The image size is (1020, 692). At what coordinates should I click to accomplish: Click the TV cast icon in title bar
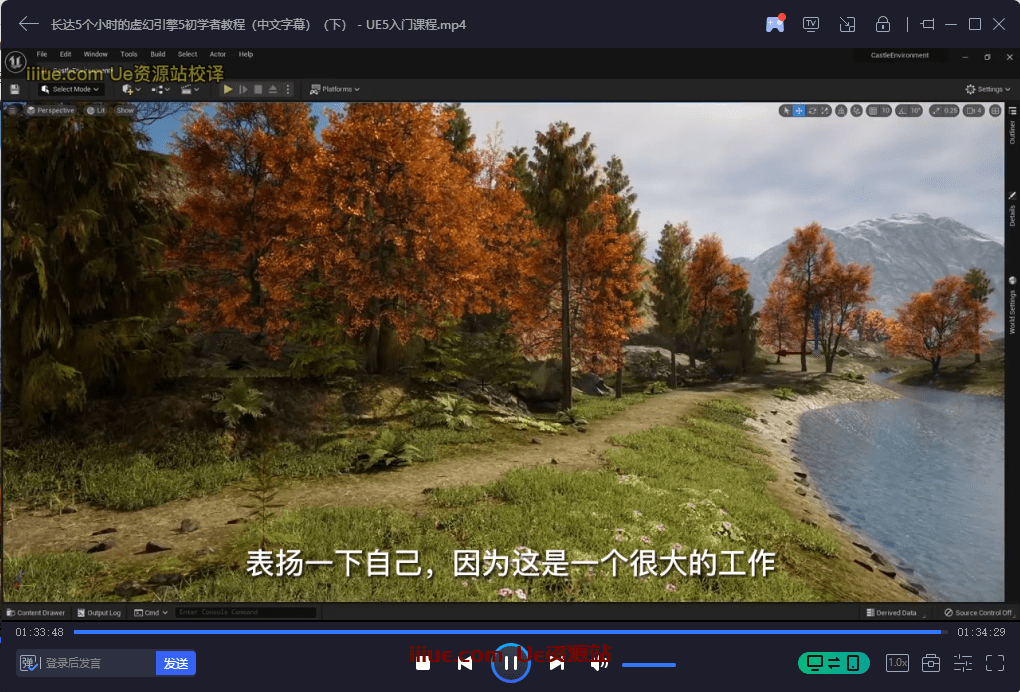(810, 24)
